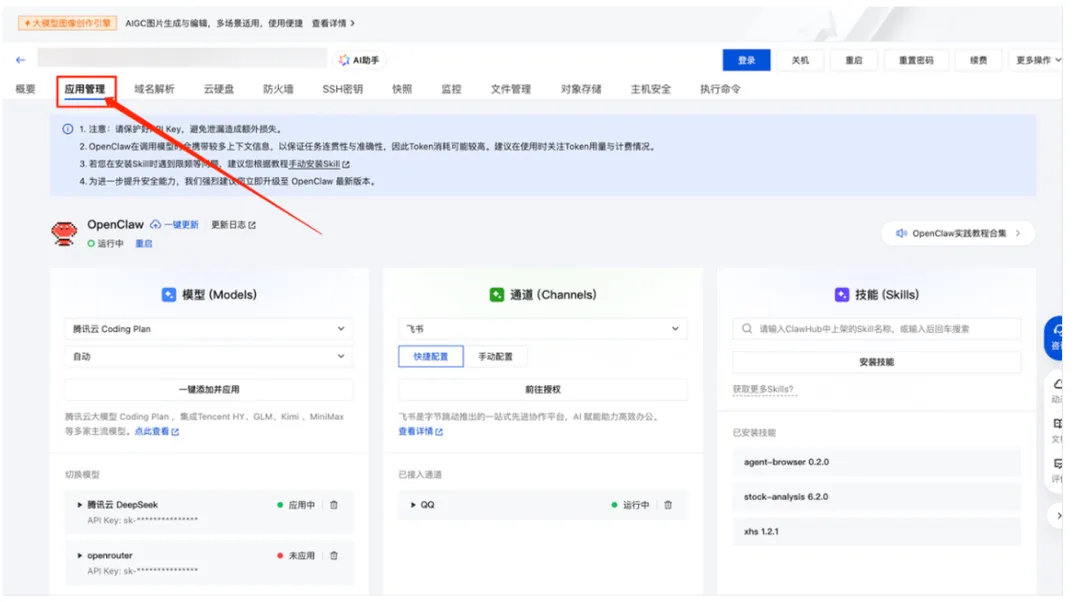Go back using the left arrow icon

(21, 60)
